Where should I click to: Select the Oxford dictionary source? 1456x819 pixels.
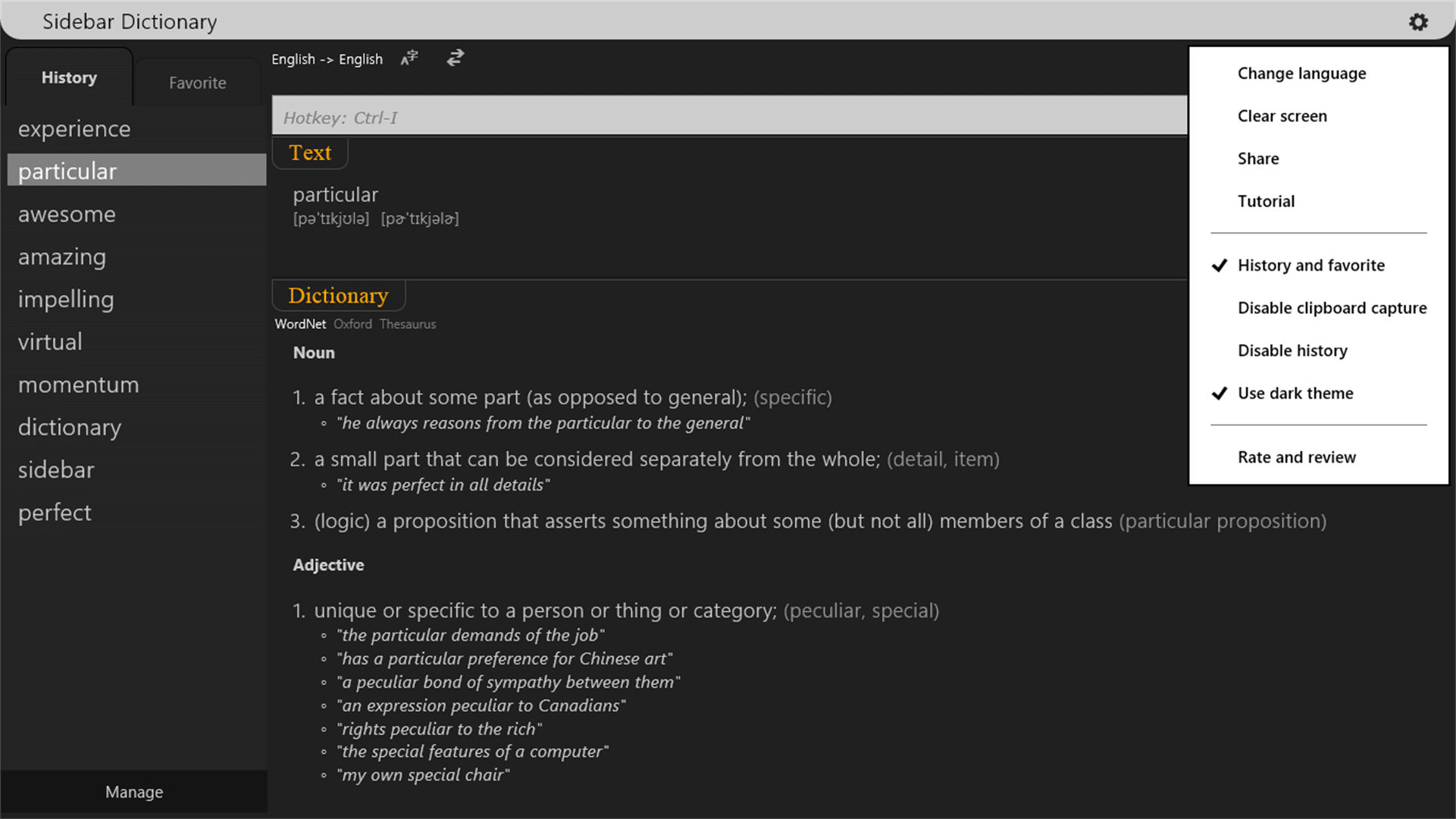coord(352,324)
